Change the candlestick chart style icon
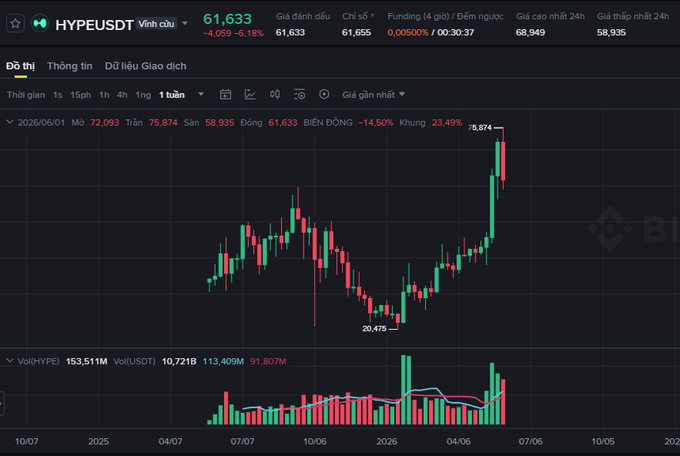Screen dimensions: 680x456 (x=275, y=94)
